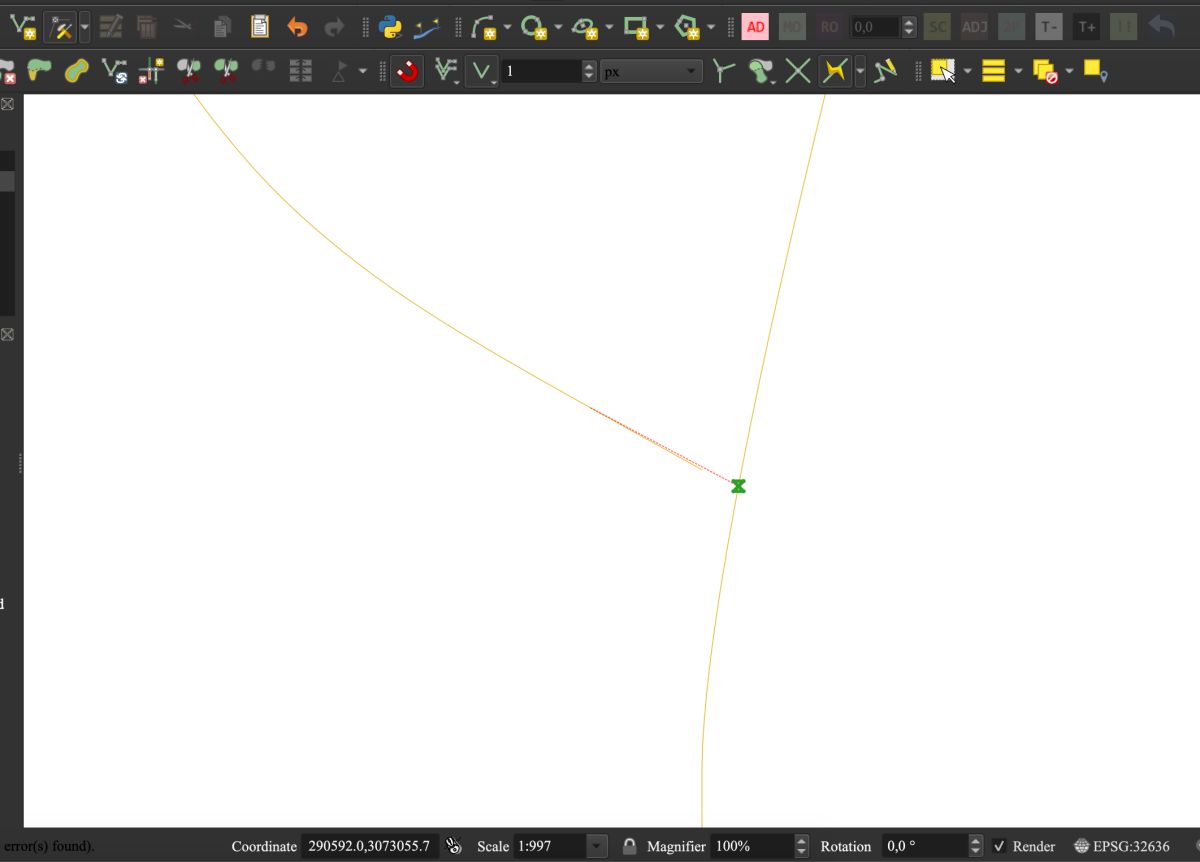Expand the Select Features dropdown arrow

tap(968, 71)
